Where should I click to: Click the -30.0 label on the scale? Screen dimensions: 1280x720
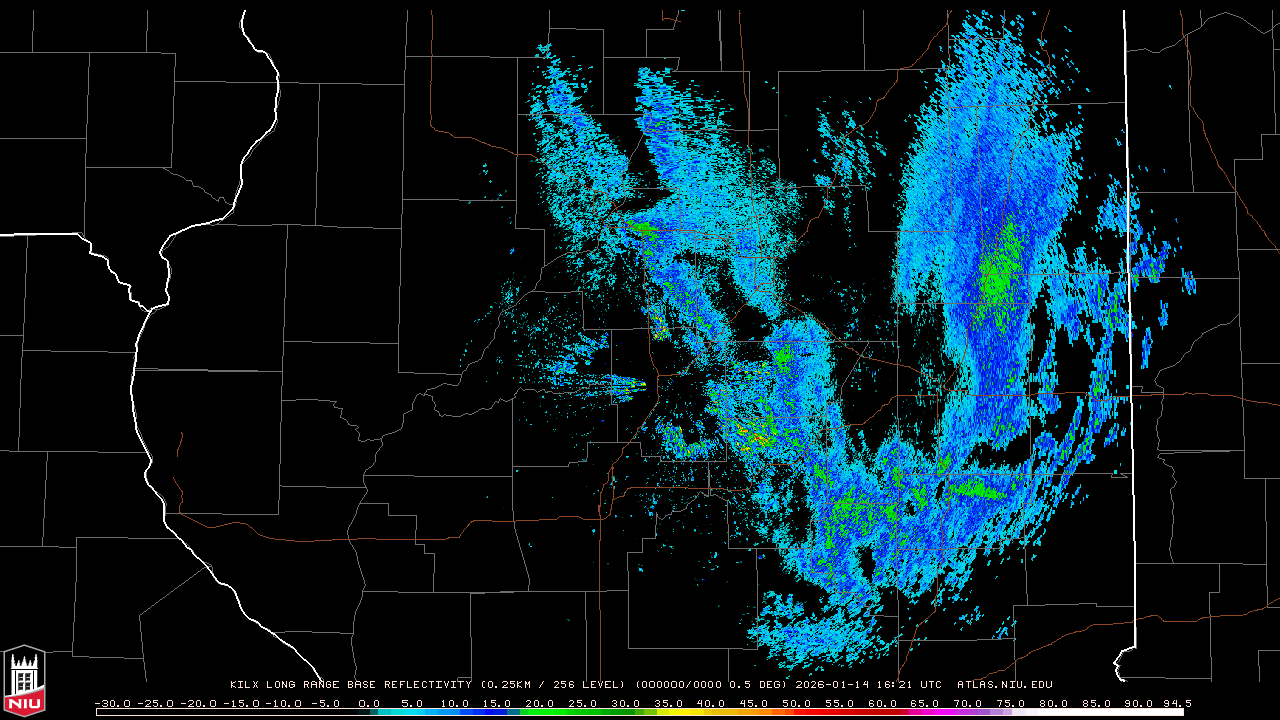(112, 703)
